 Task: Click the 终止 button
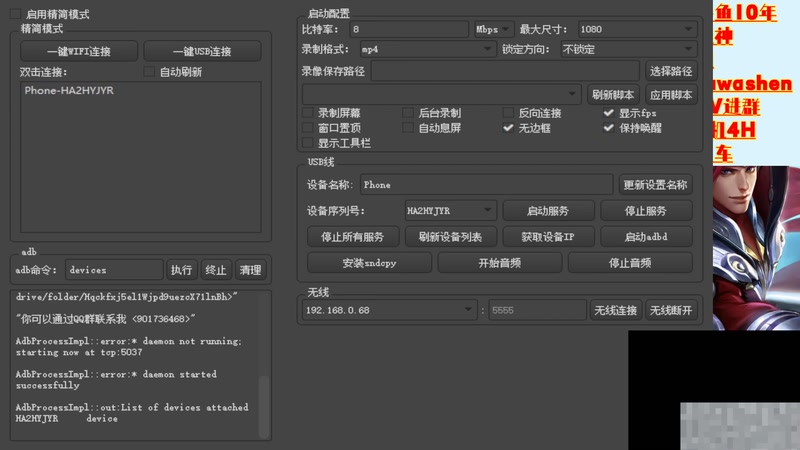(215, 269)
